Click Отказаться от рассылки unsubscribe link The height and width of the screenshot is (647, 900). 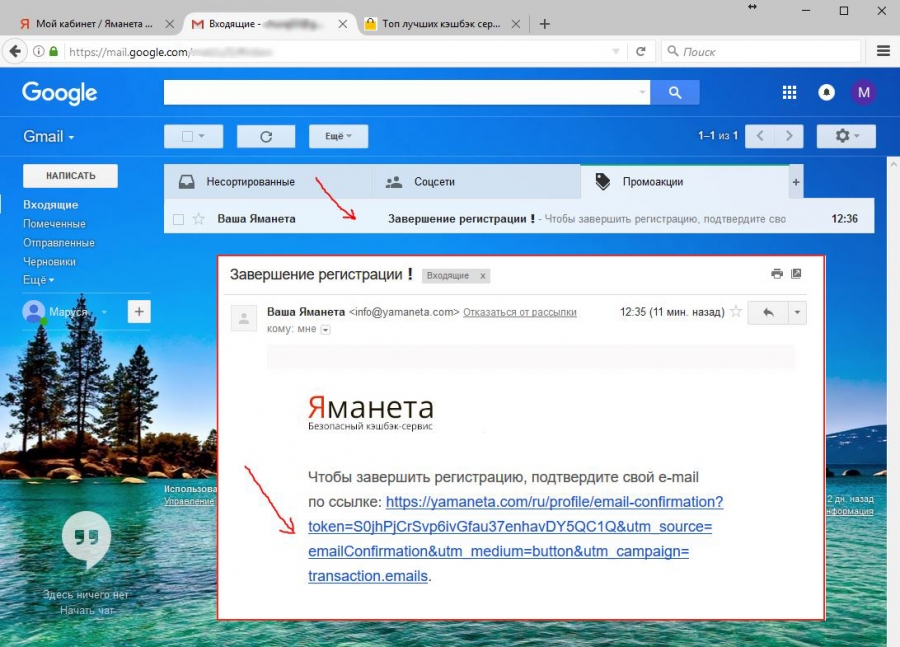pos(519,312)
